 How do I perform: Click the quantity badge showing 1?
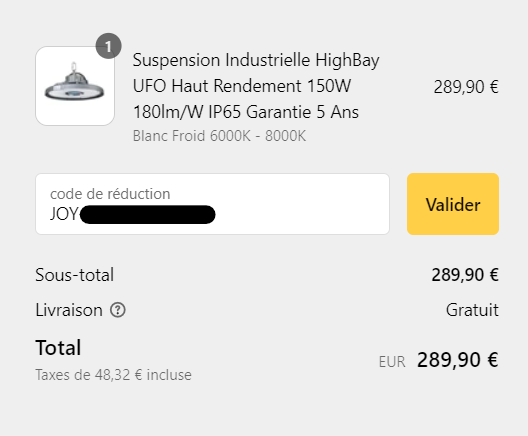[108, 46]
